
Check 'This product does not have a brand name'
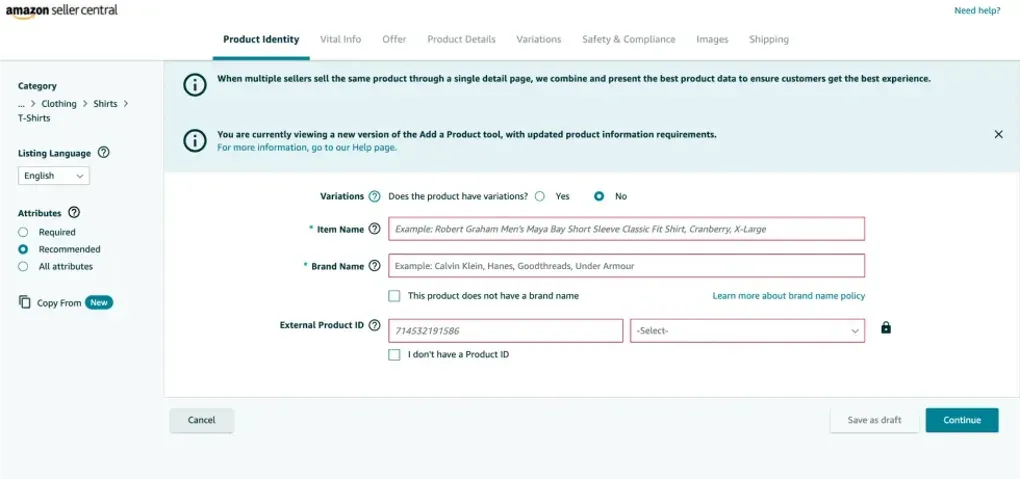tap(394, 296)
